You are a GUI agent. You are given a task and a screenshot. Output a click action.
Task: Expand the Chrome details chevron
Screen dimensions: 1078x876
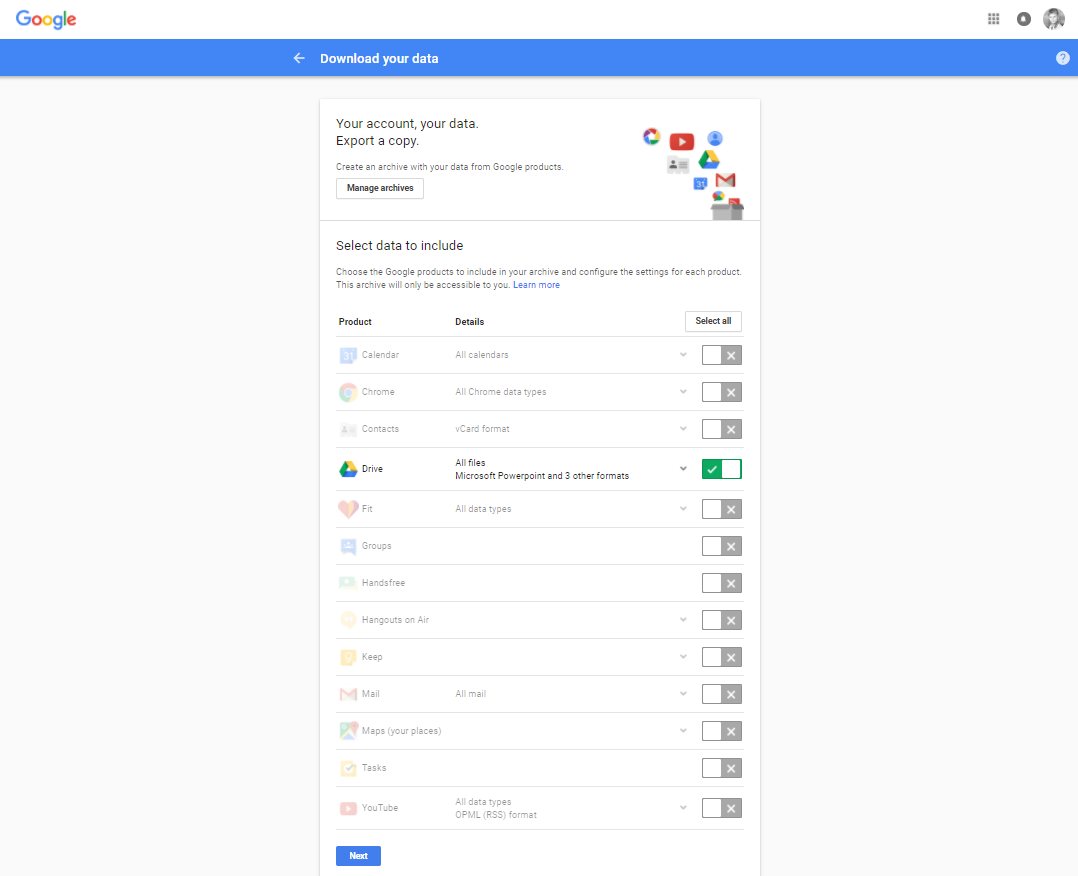[x=683, y=392]
